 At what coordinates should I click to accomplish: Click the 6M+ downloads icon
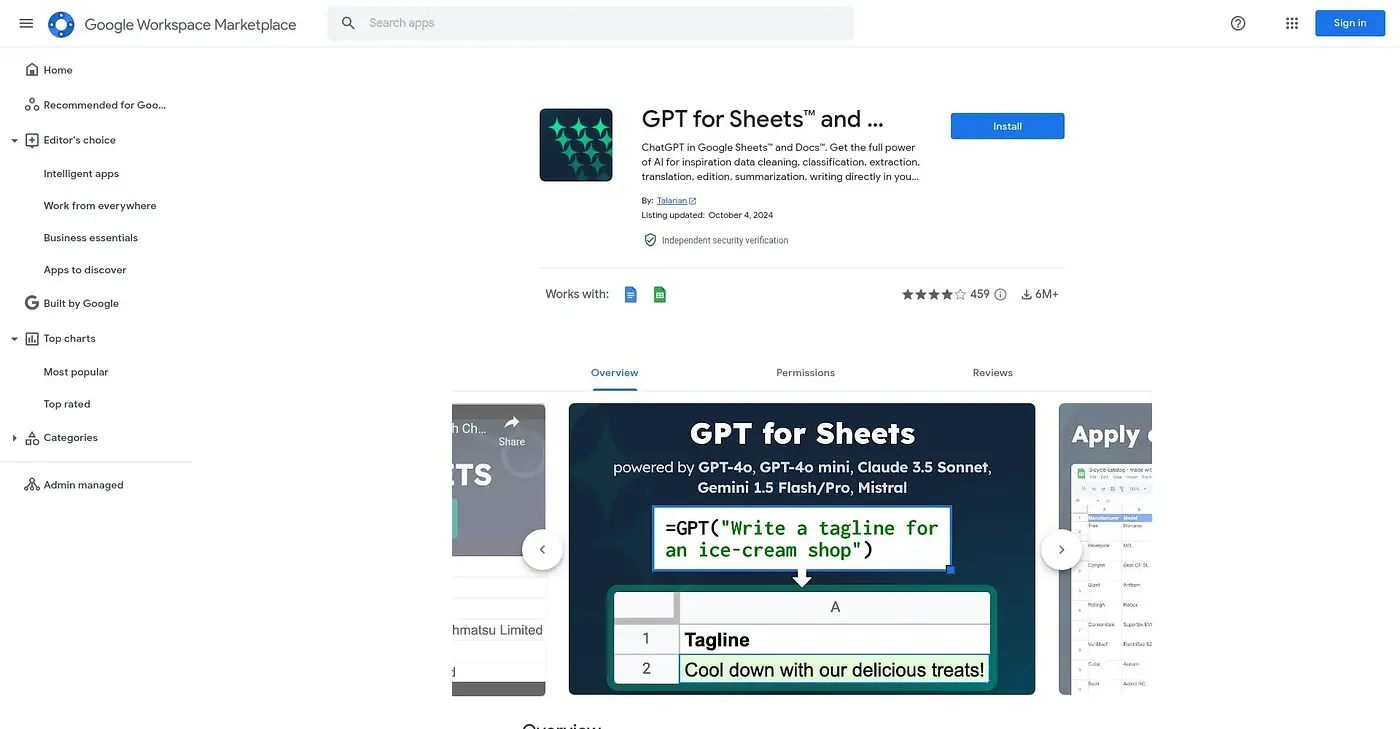[1026, 294]
